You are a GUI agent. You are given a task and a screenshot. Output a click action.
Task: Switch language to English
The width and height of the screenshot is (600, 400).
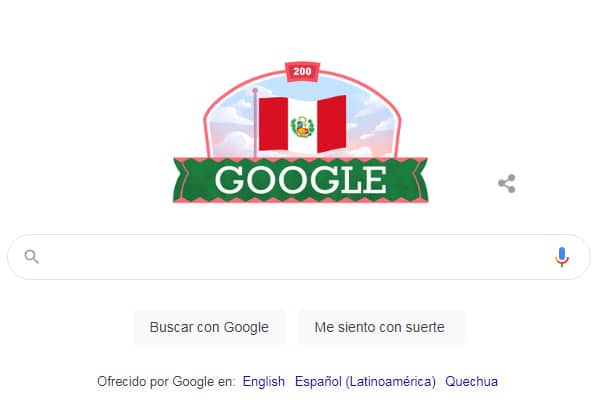coord(264,382)
